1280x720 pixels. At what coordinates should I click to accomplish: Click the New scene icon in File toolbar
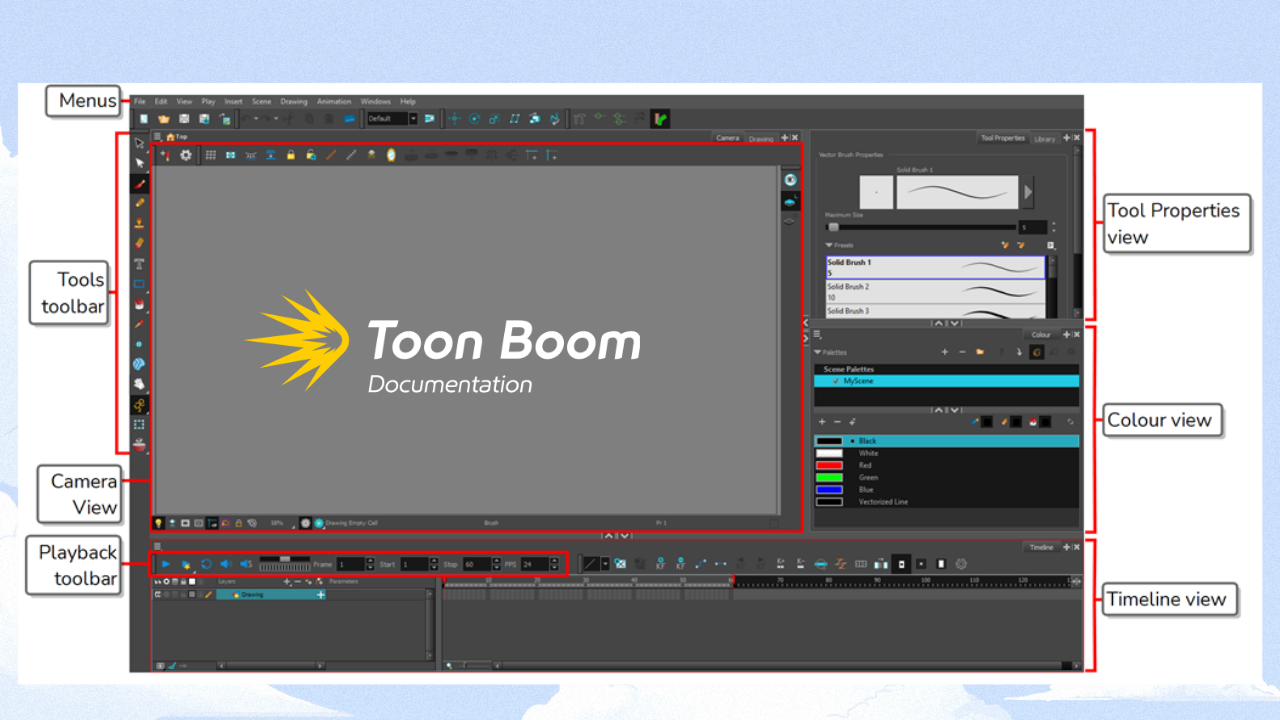tap(144, 119)
